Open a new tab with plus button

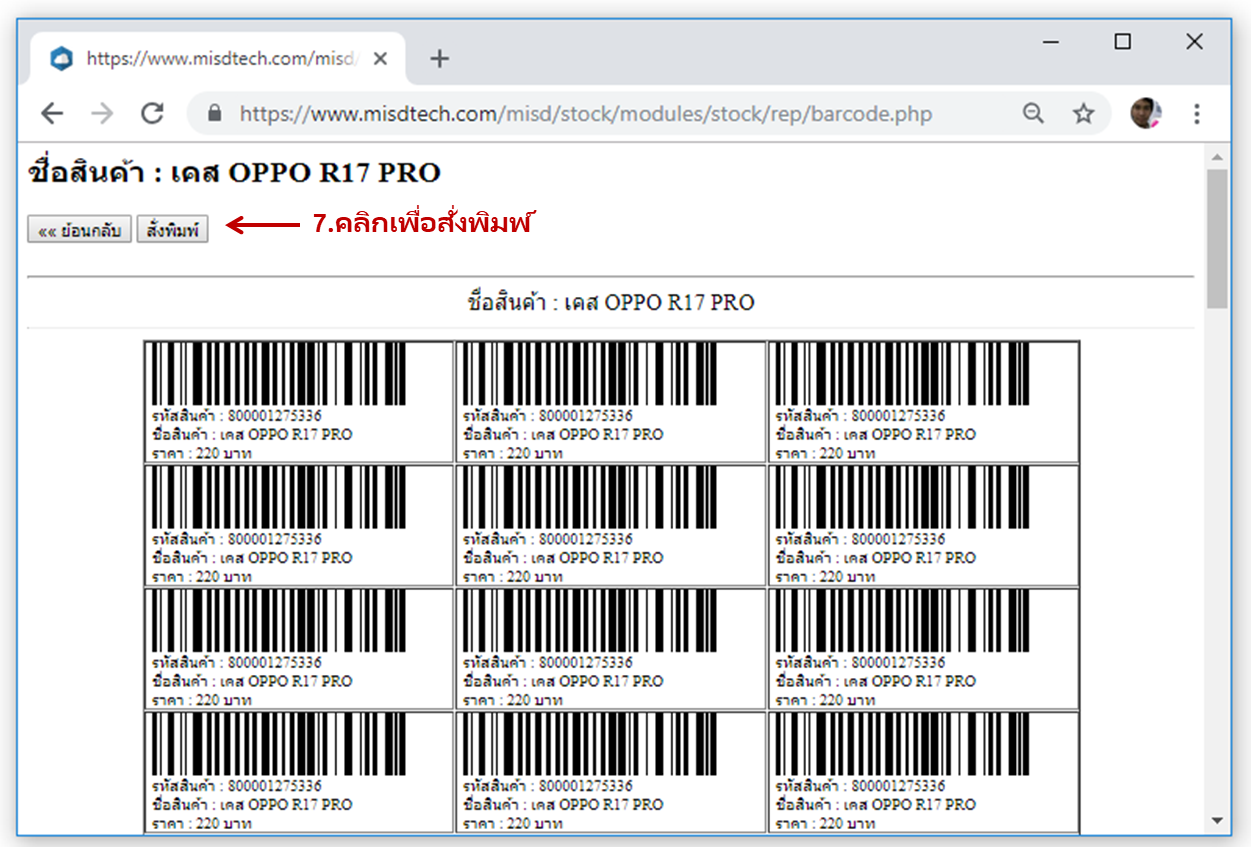pyautogui.click(x=440, y=59)
